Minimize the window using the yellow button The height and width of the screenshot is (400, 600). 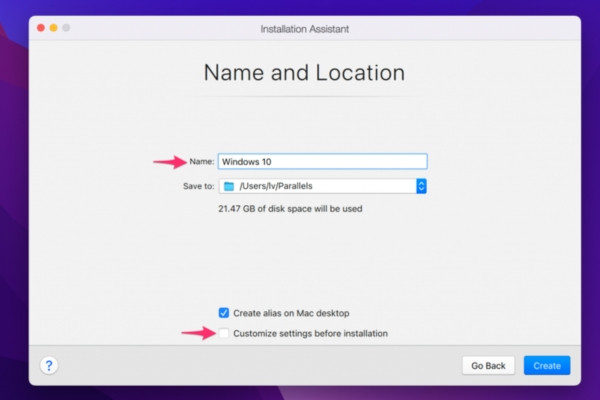[54, 28]
